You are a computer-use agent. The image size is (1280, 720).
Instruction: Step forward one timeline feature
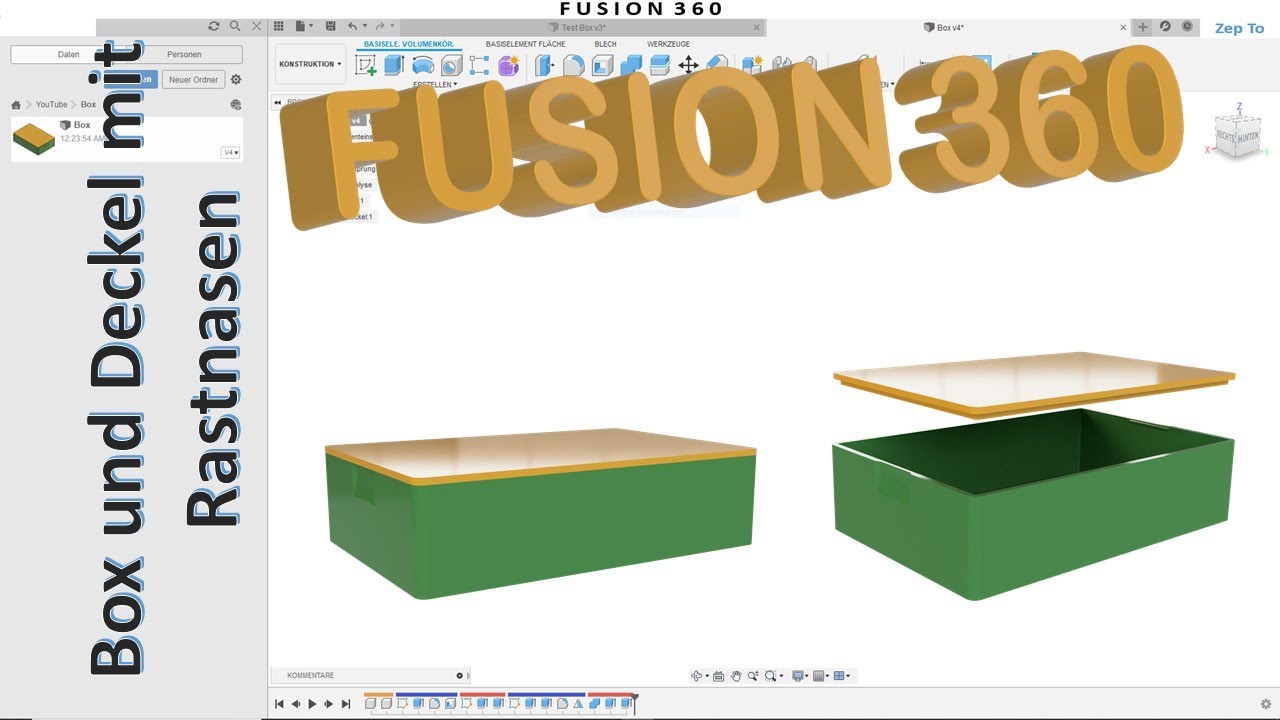tap(329, 704)
